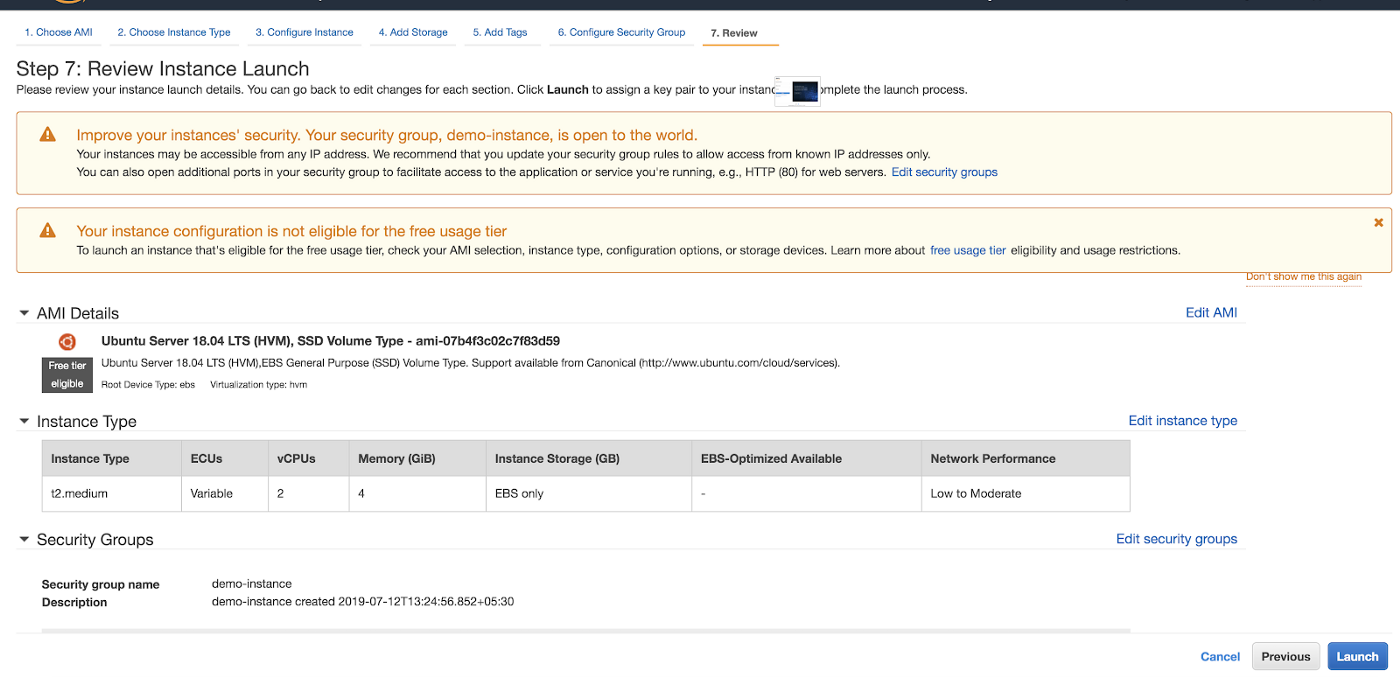Click the Network Performance column header
Viewport: 1400px width, 677px height.
[x=1026, y=458]
